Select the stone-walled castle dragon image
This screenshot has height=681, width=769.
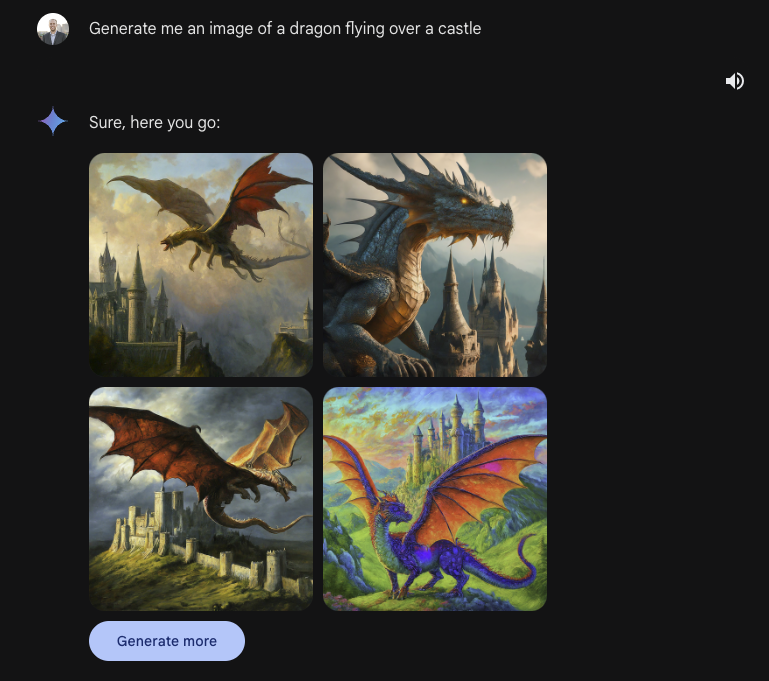coord(201,498)
